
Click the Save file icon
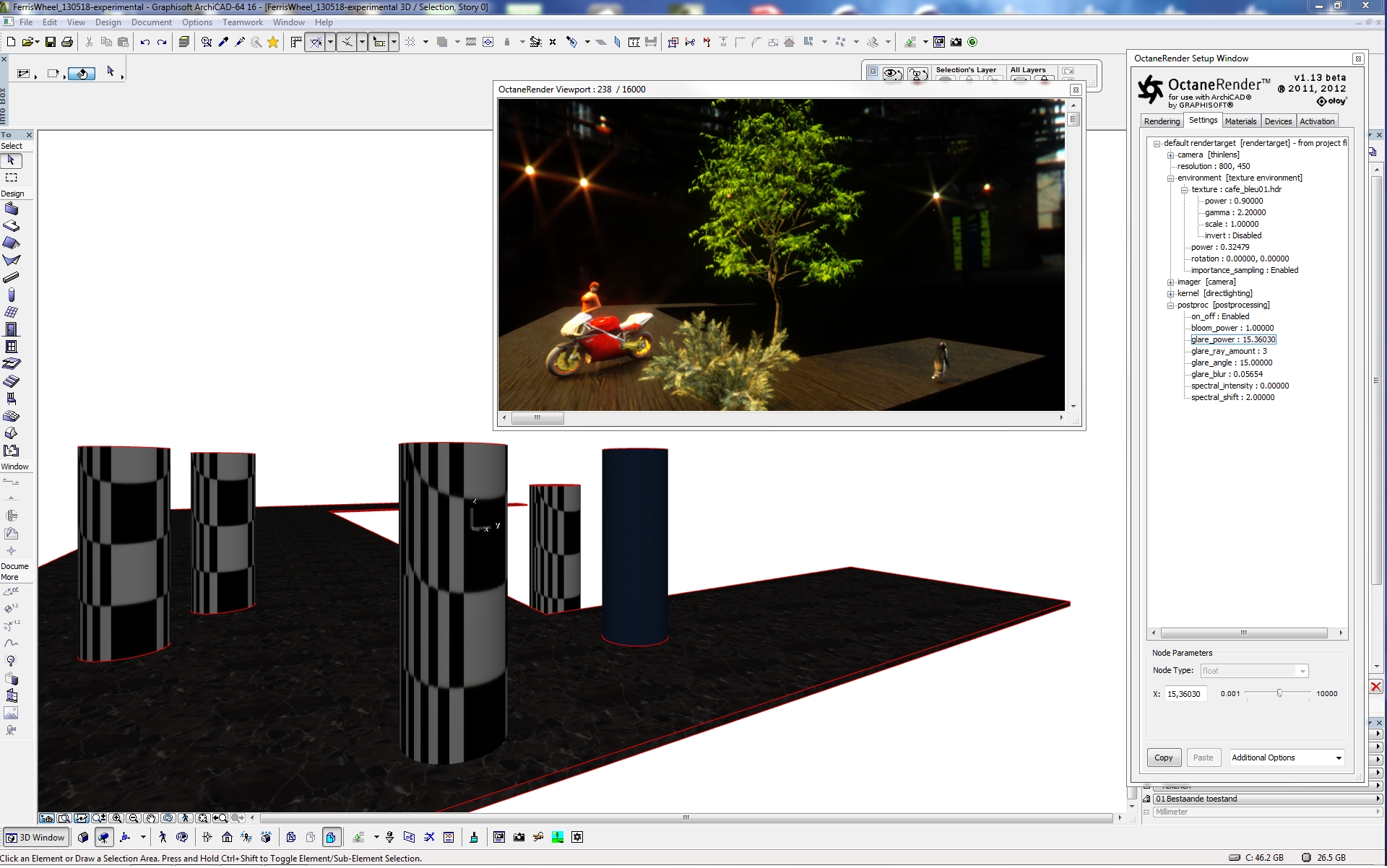pyautogui.click(x=51, y=43)
